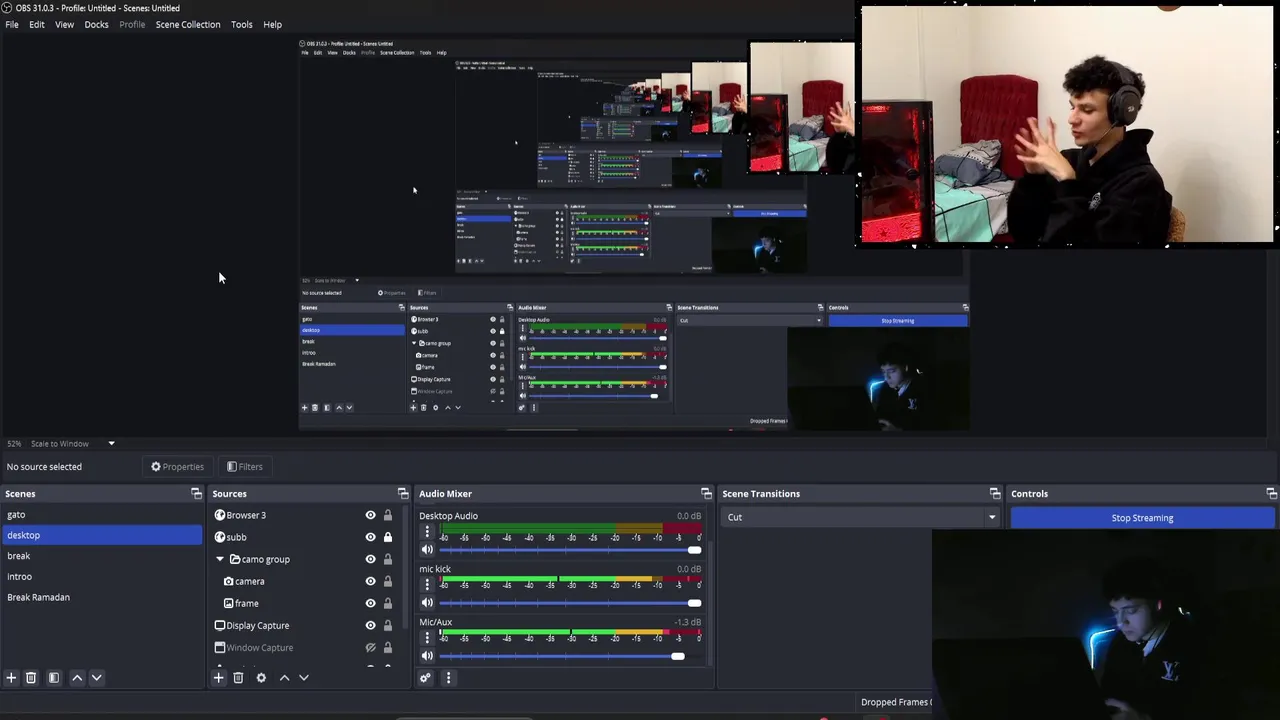Viewport: 1280px width, 720px height.
Task: Open Mic/Aux three-dot options
Action: [x=427, y=638]
